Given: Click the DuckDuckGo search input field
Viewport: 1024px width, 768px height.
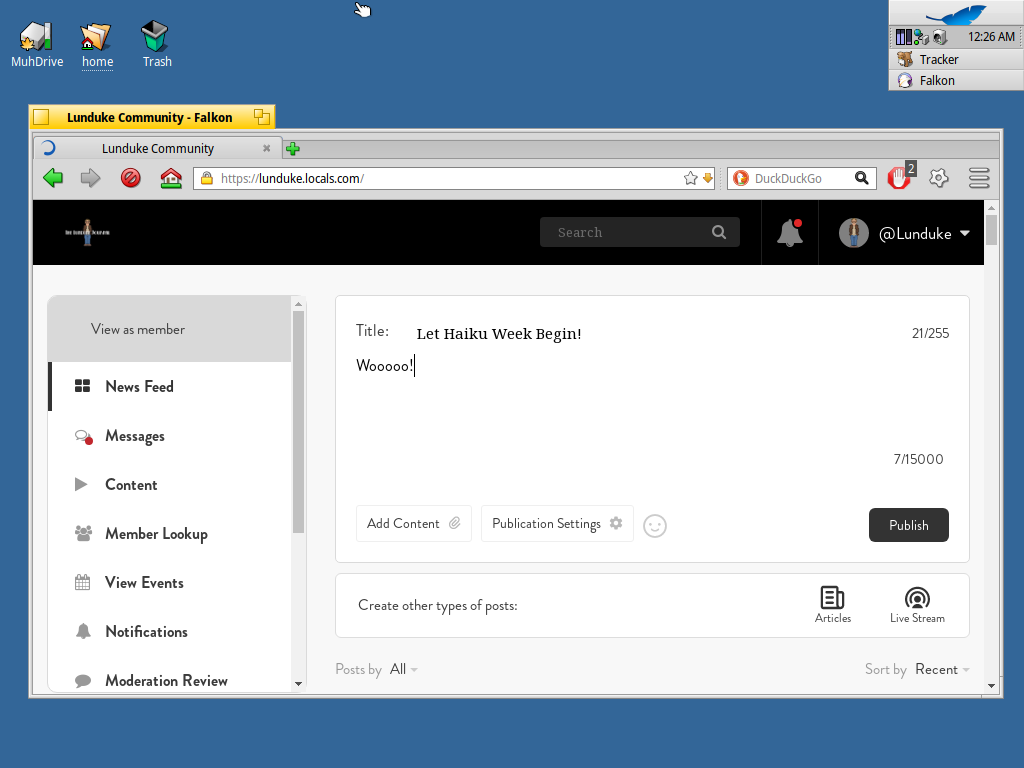Looking at the screenshot, I should (801, 178).
